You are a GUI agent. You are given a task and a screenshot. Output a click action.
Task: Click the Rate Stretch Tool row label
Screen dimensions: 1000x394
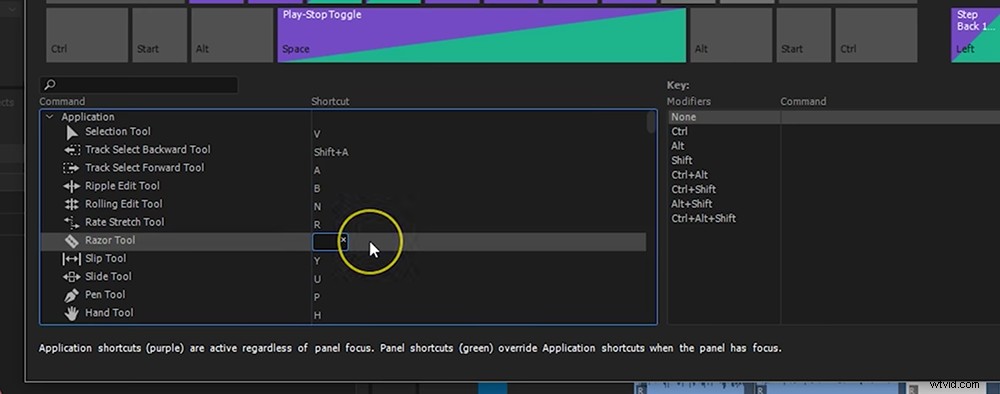(x=124, y=223)
